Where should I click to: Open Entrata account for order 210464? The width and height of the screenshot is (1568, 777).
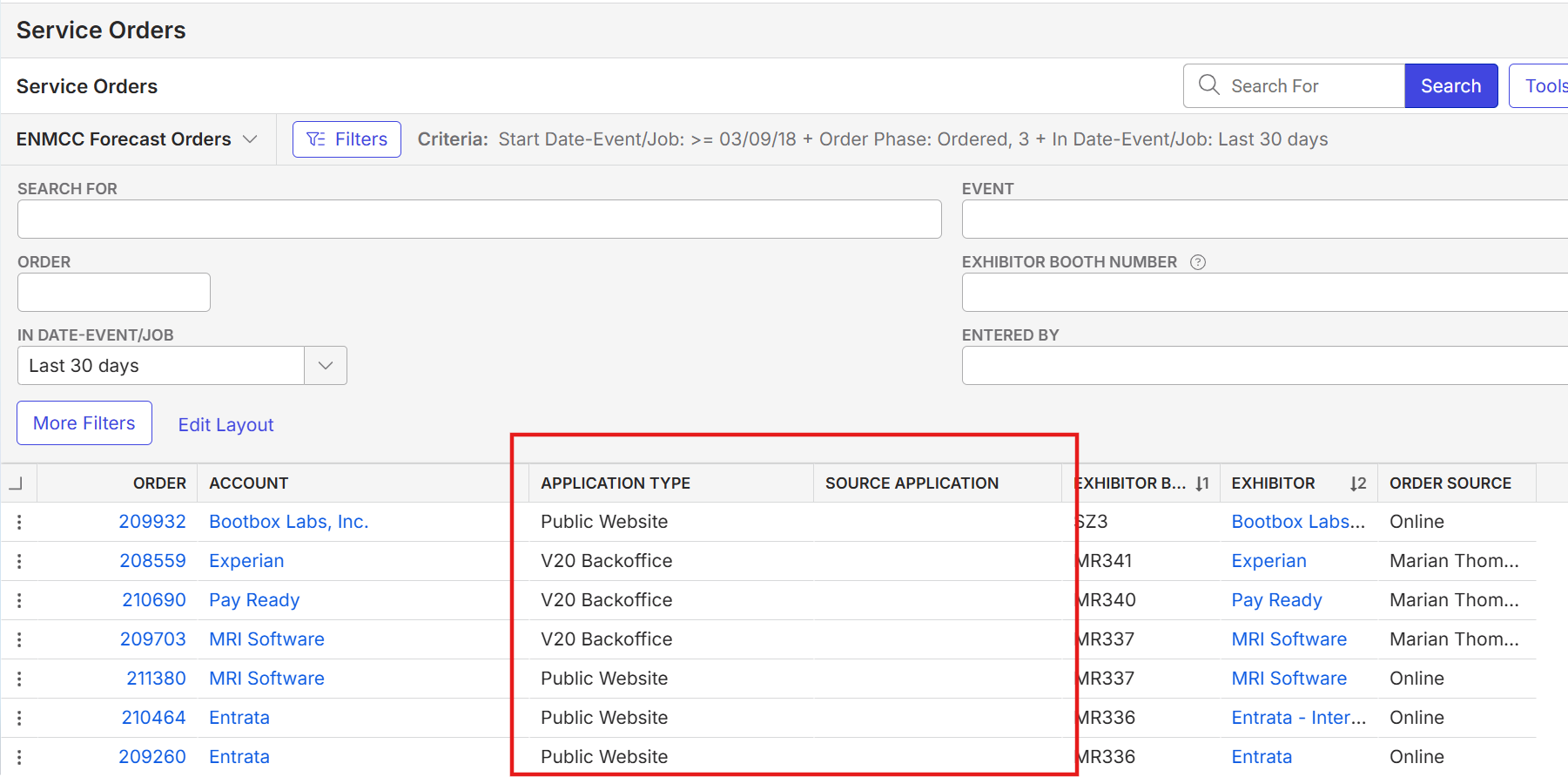click(x=239, y=718)
